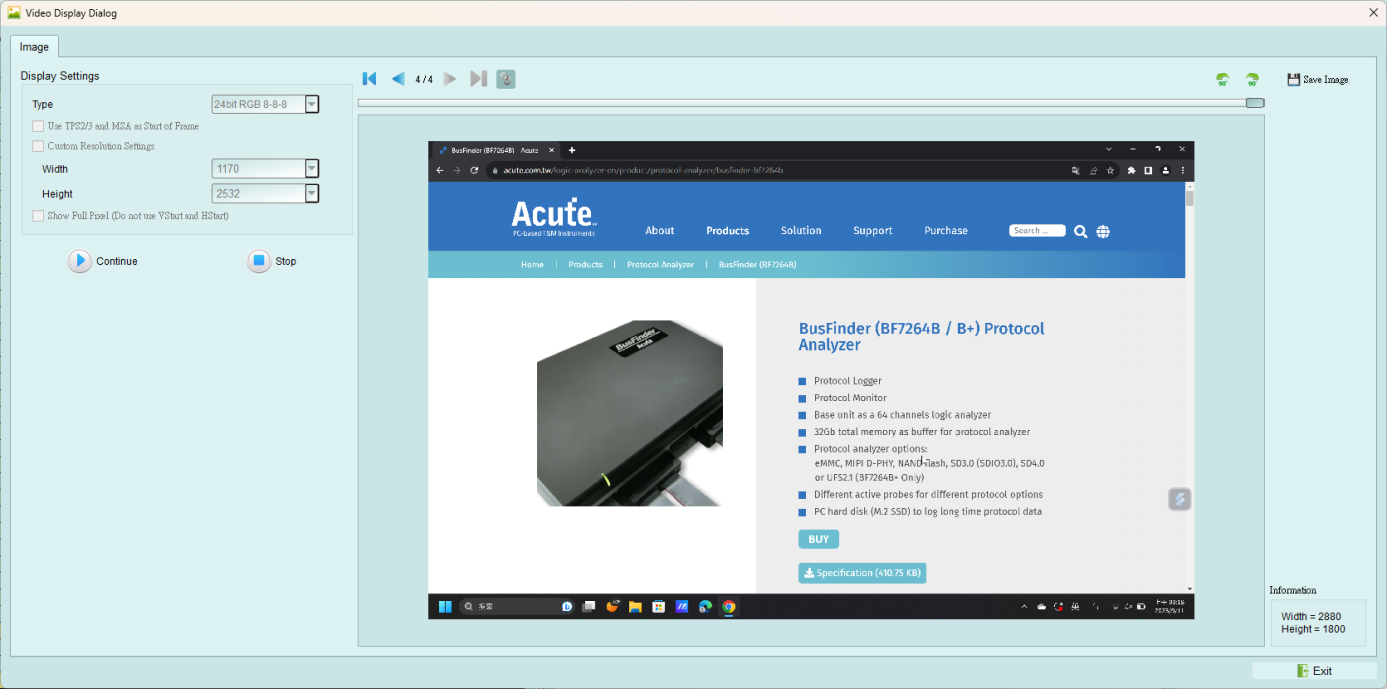Rotate image 90 degrees counterclockwise
The image size is (1387, 689).
tap(1222, 80)
